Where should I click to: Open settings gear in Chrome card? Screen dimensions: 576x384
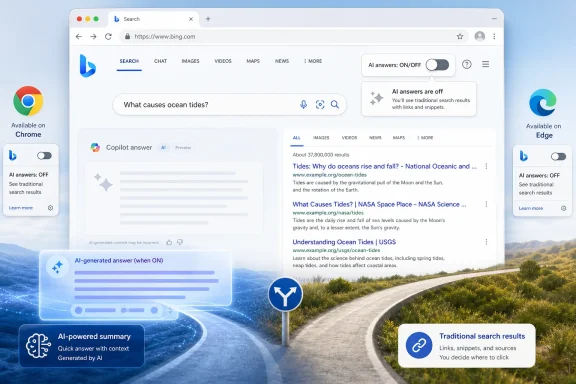[x=50, y=208]
